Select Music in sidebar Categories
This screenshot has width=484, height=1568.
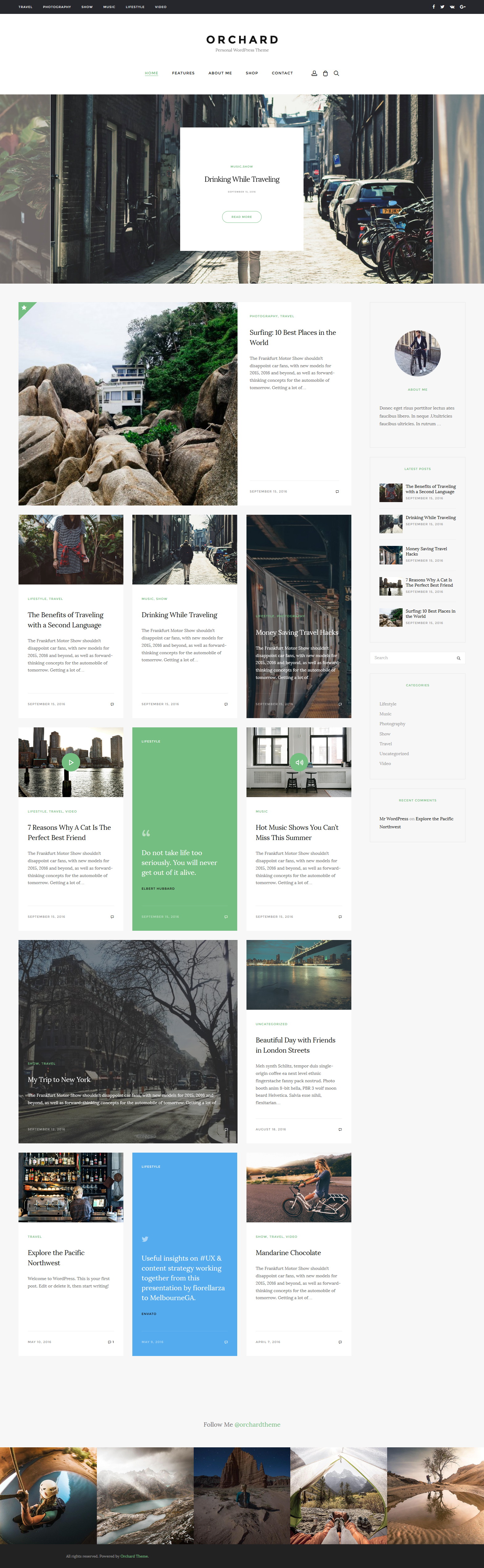[x=385, y=713]
